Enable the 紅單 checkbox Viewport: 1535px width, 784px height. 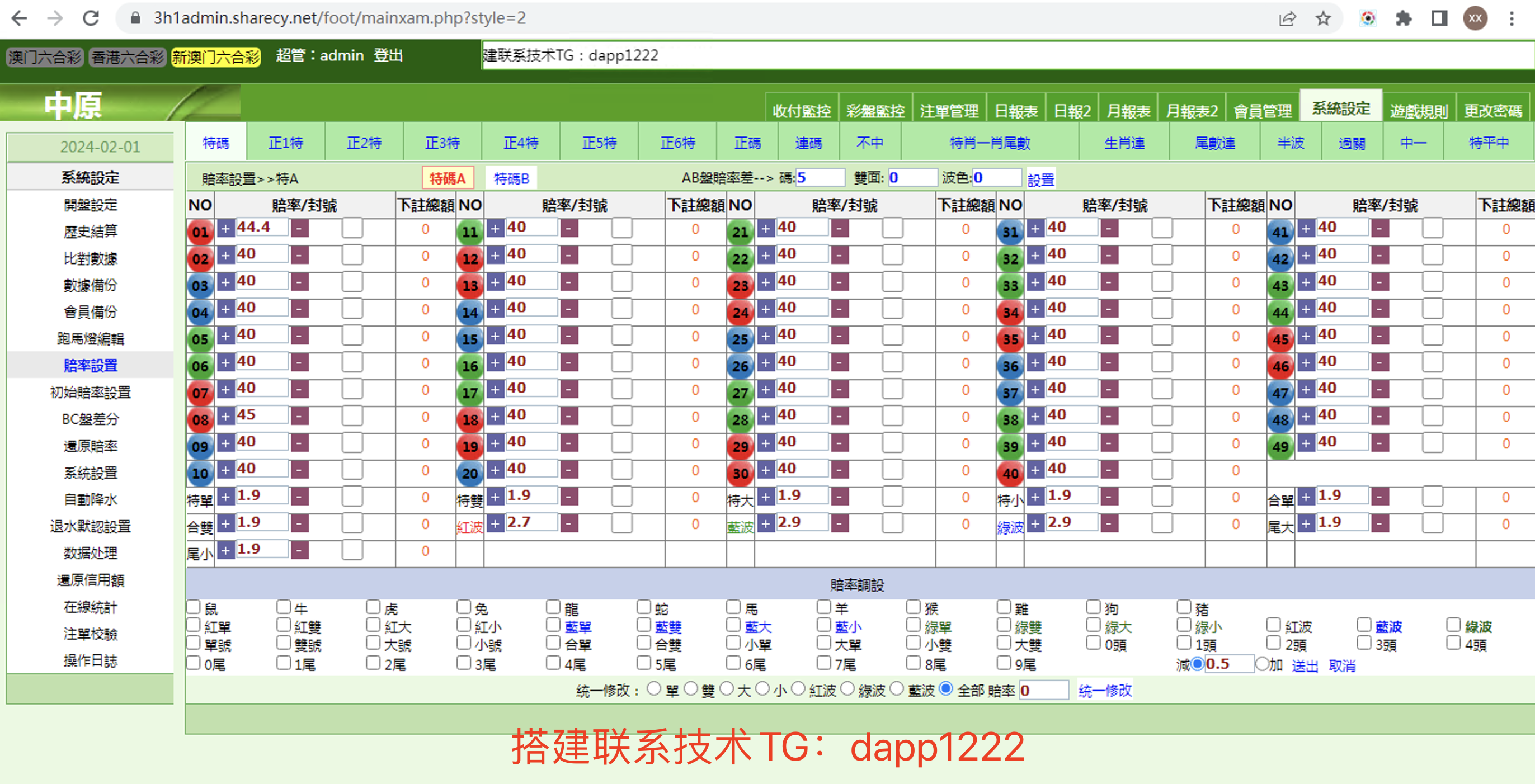point(194,625)
